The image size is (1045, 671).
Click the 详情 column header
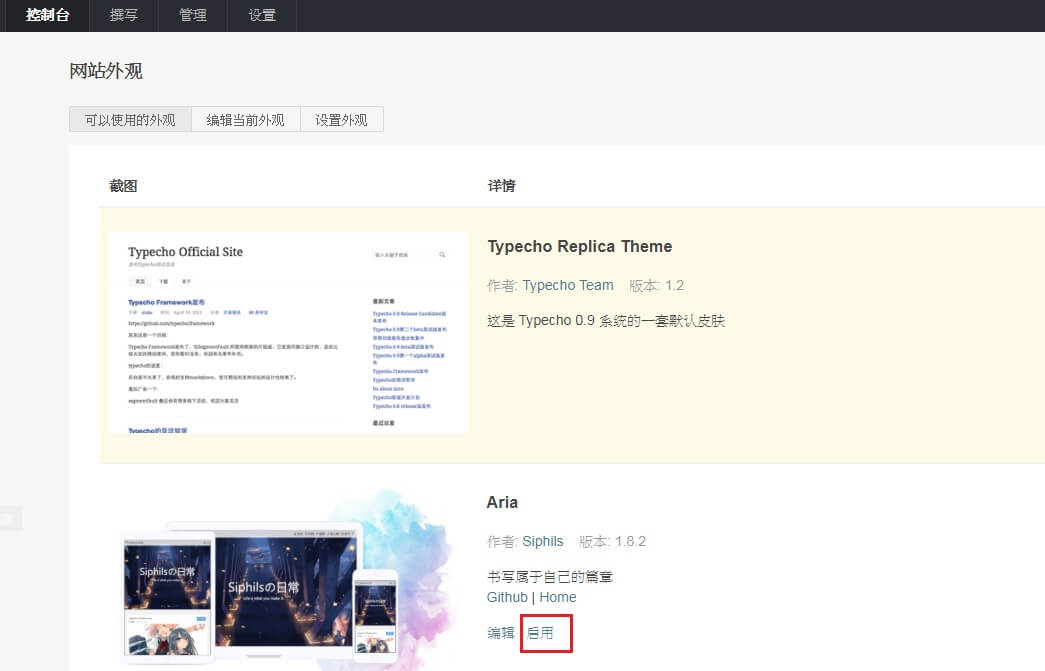coord(501,186)
